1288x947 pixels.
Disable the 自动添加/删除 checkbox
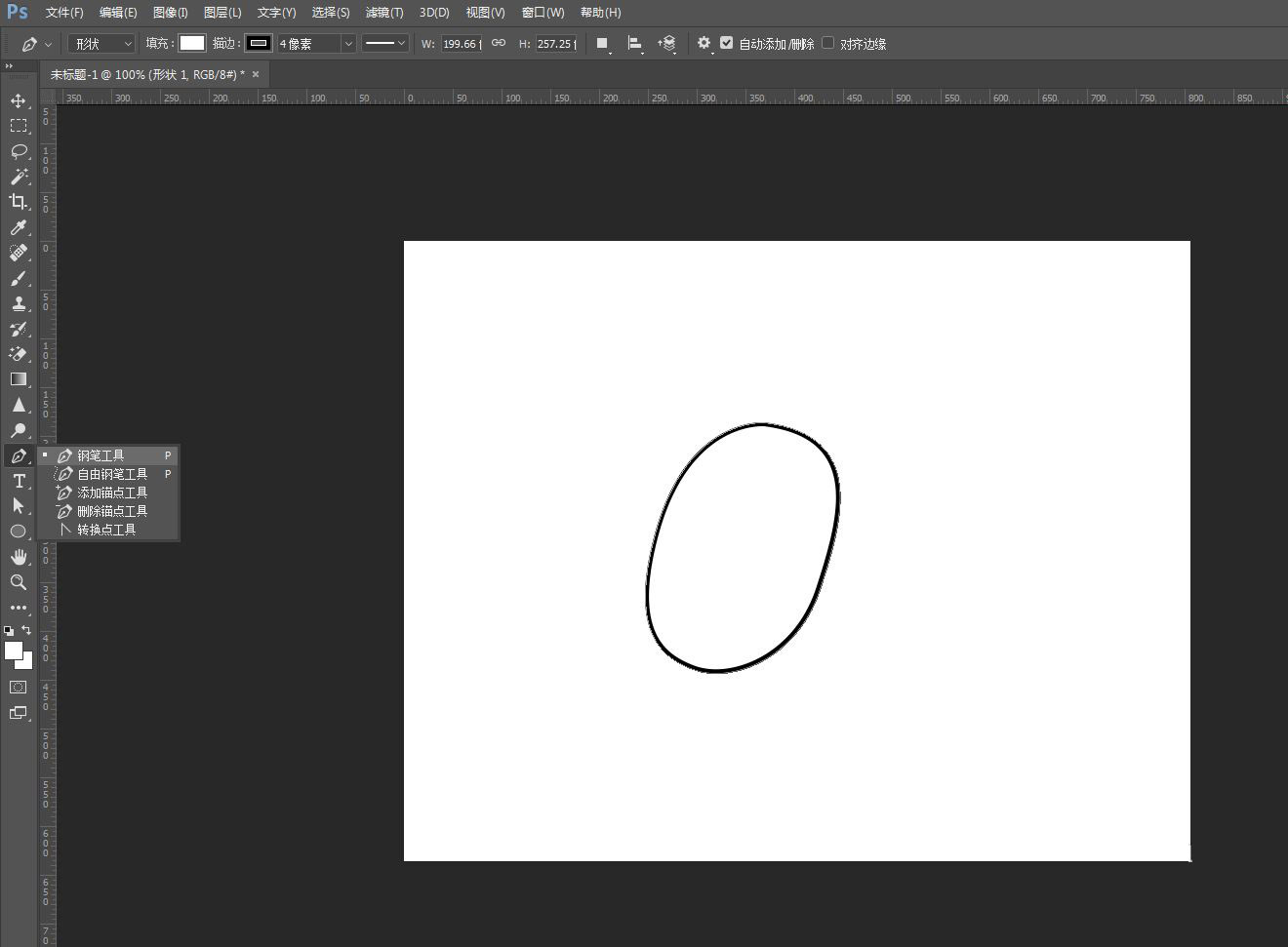pyautogui.click(x=726, y=43)
